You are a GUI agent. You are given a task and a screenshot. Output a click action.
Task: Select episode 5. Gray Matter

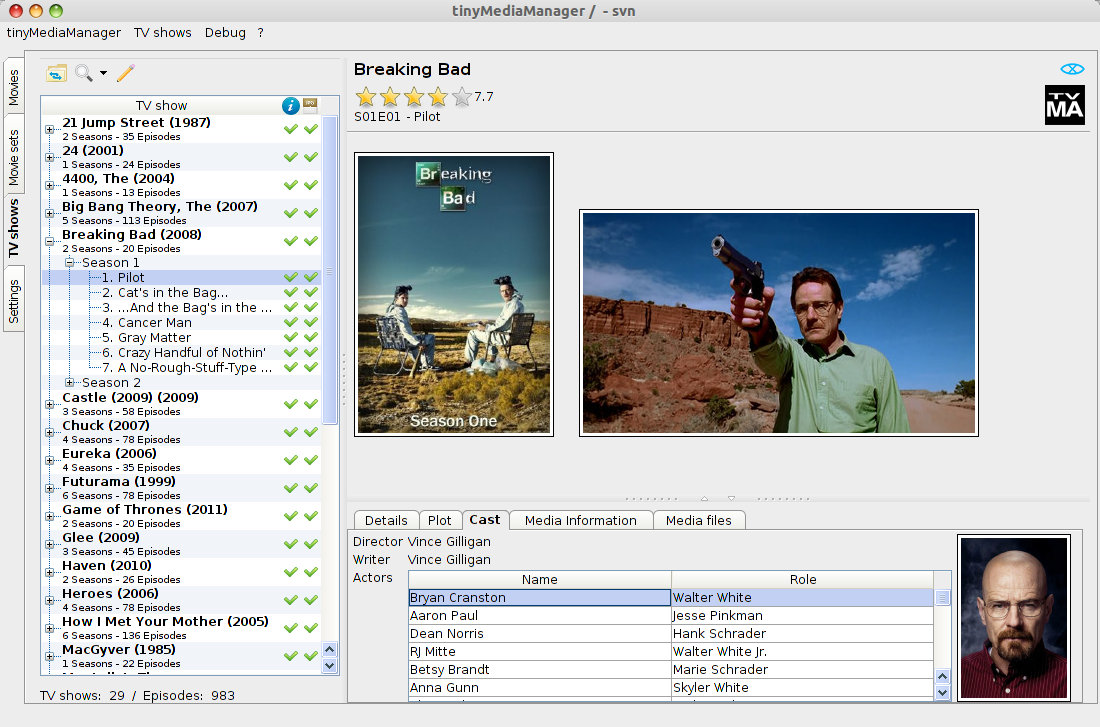pyautogui.click(x=146, y=338)
